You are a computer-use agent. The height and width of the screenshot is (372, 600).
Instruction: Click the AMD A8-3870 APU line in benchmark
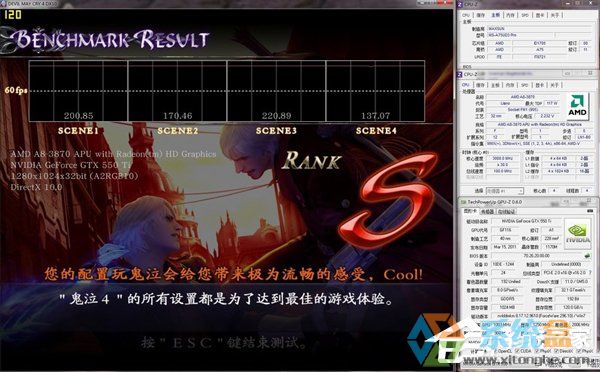point(113,154)
